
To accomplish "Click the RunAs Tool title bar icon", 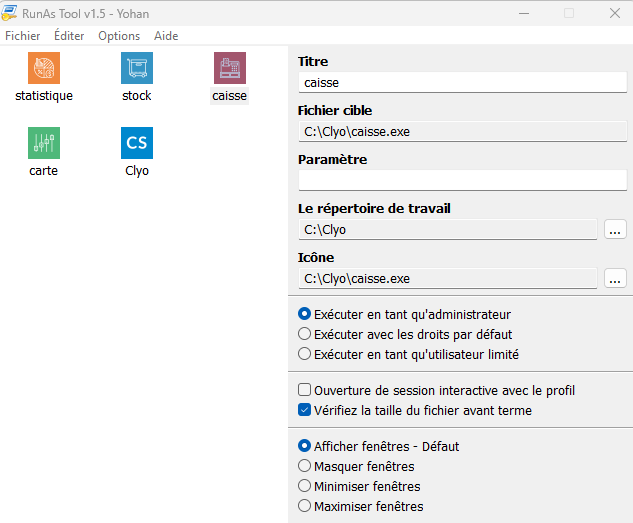I will point(12,13).
